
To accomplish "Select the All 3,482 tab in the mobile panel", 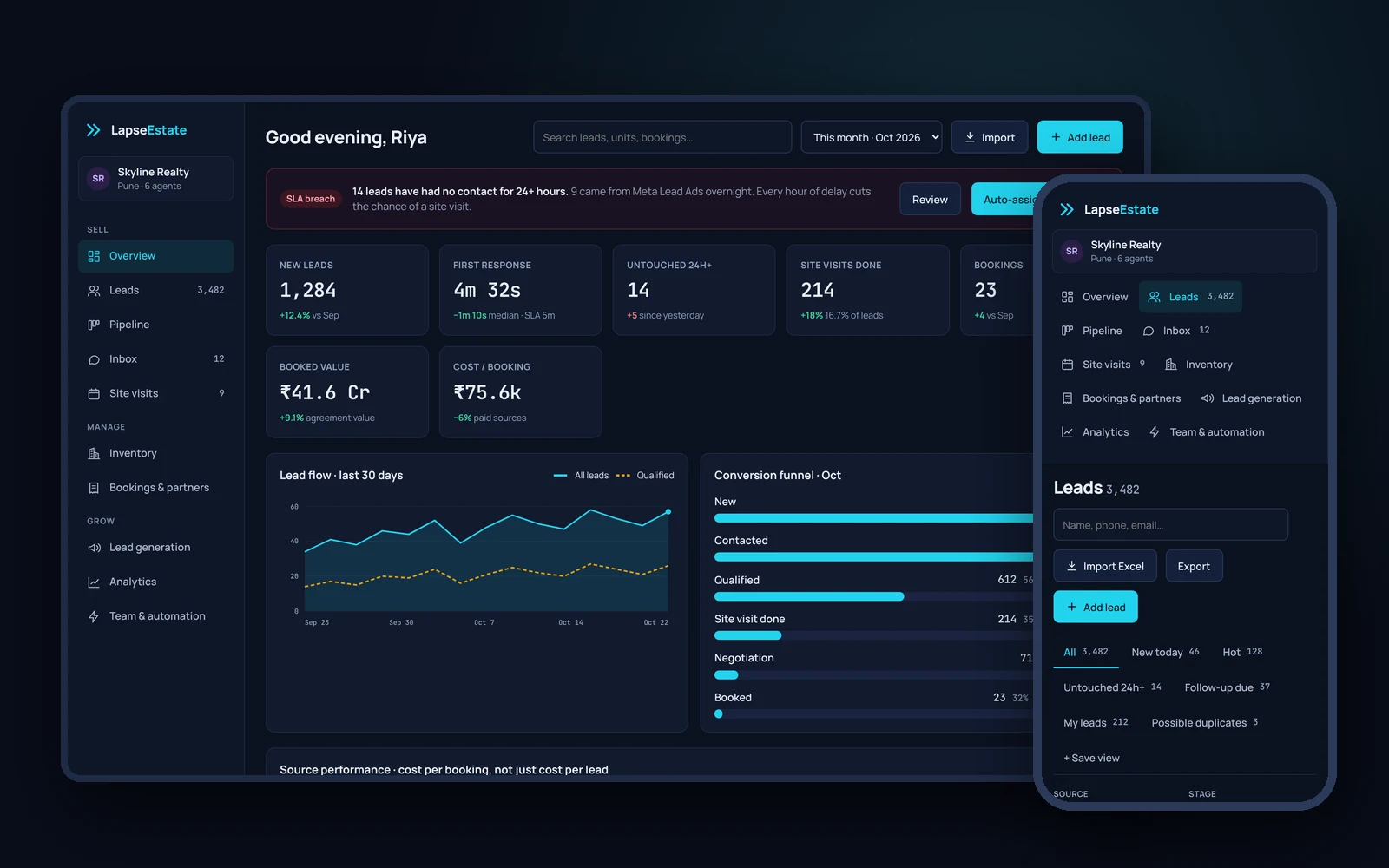I will pyautogui.click(x=1086, y=652).
